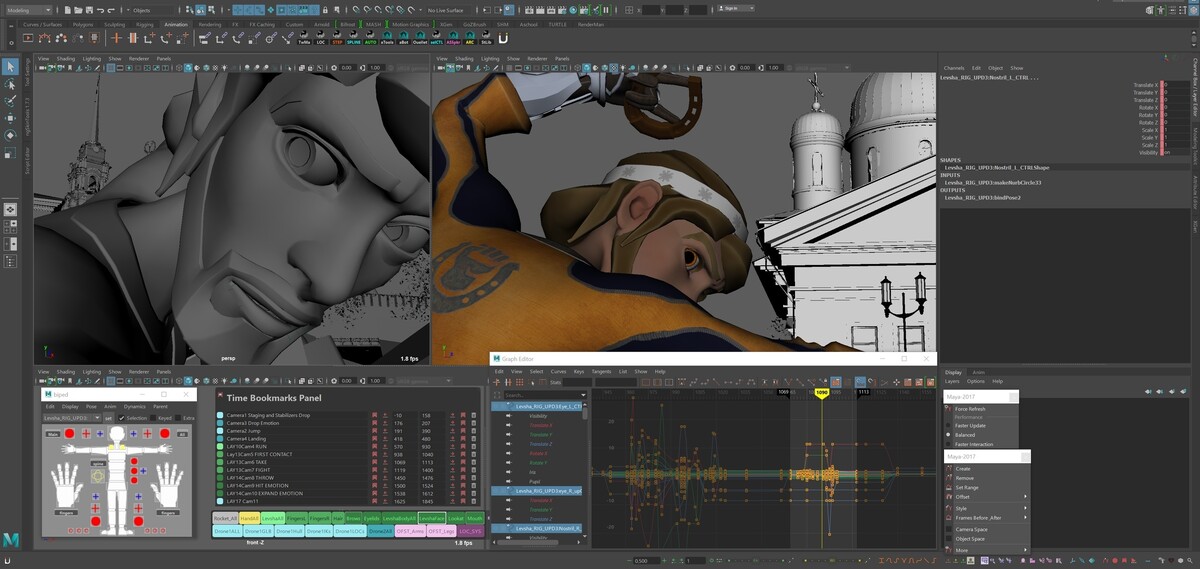Activate the Select tool arrow in toolbox
Screen dimensions: 1200x569
tap(9, 66)
